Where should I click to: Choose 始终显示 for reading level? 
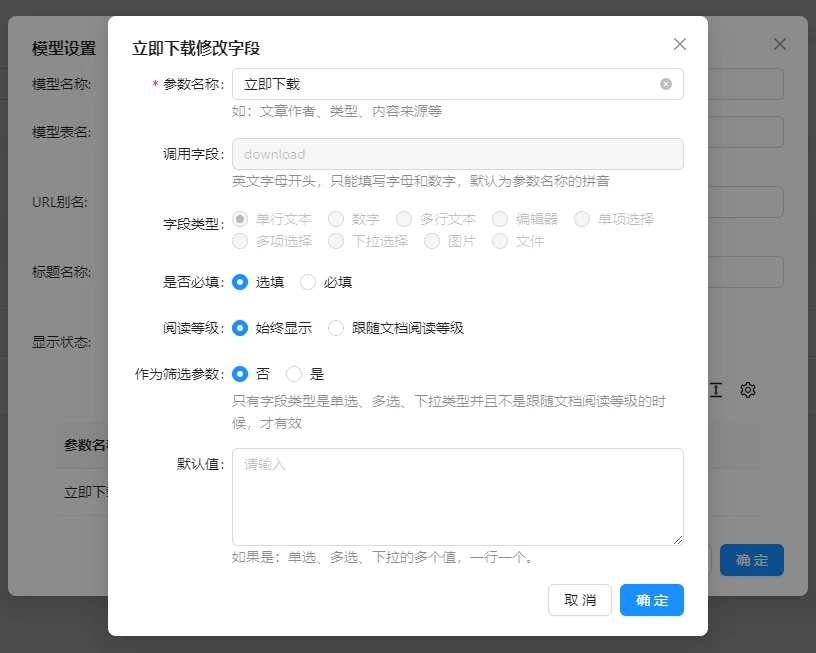coord(240,328)
